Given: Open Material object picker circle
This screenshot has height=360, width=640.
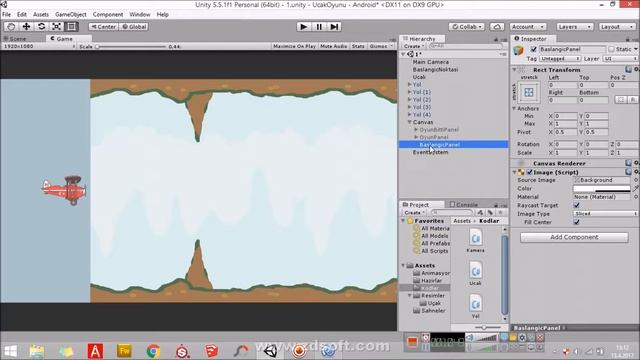Looking at the screenshot, I should tap(636, 197).
